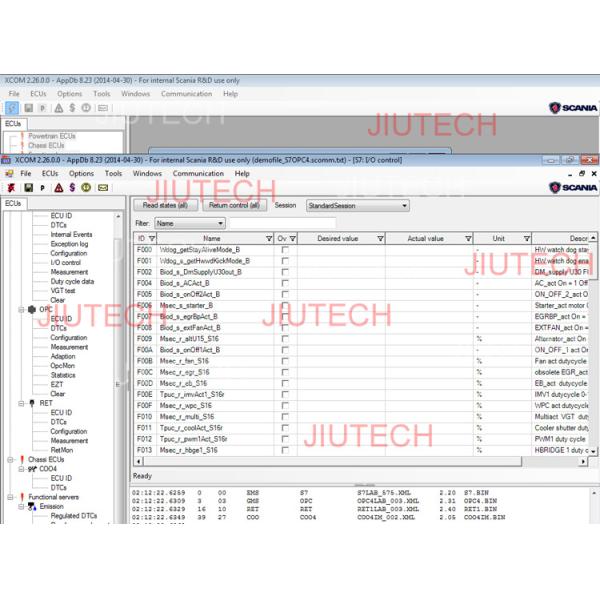Enable Ov checkbox for Msec_r_fan_S16

tap(285, 360)
